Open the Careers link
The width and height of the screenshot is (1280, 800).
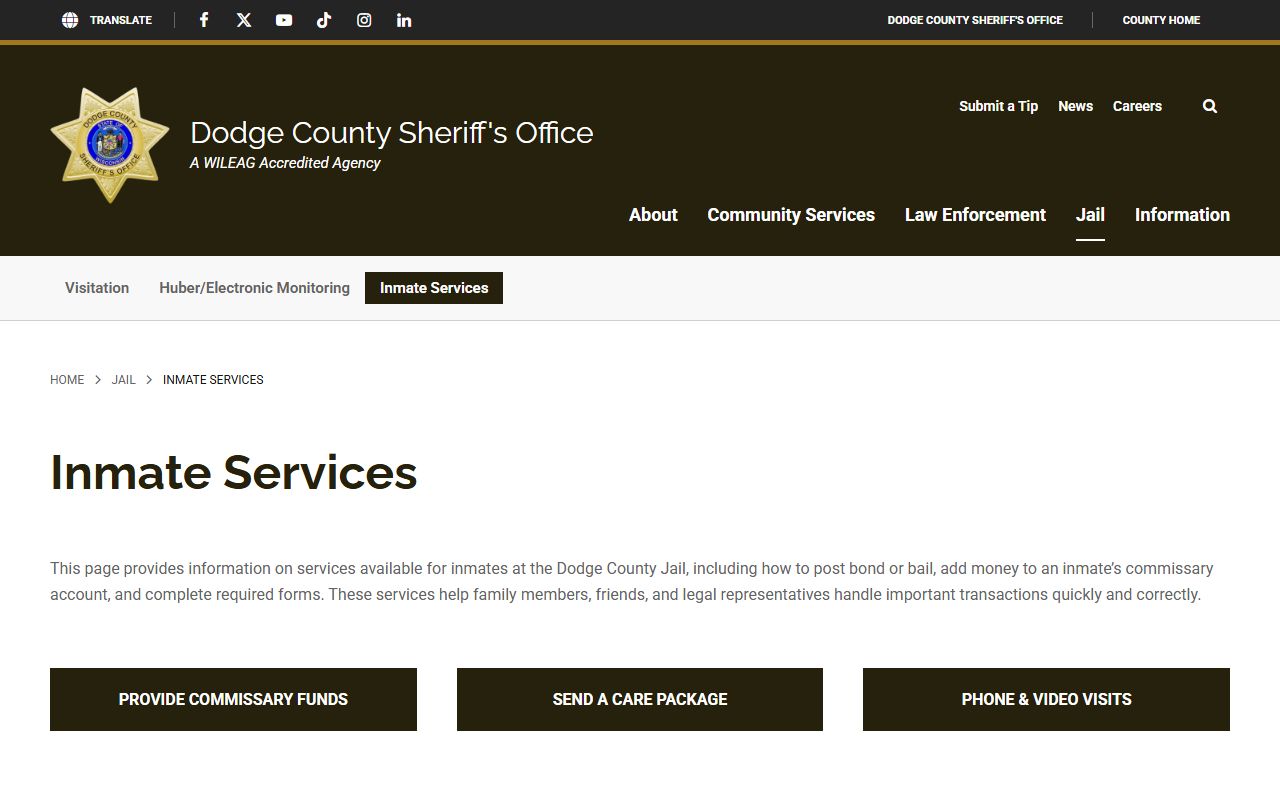[1137, 106]
